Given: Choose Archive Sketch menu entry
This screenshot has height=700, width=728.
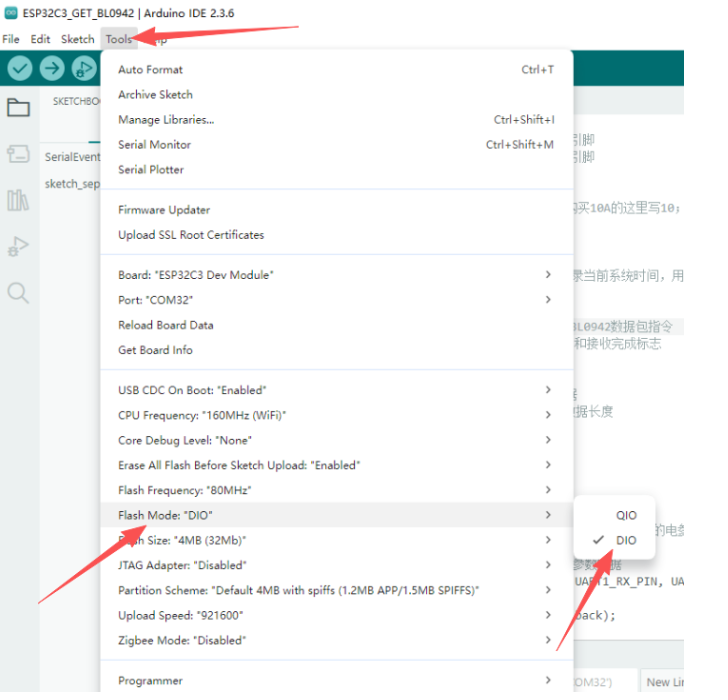Looking at the screenshot, I should click(337, 95).
